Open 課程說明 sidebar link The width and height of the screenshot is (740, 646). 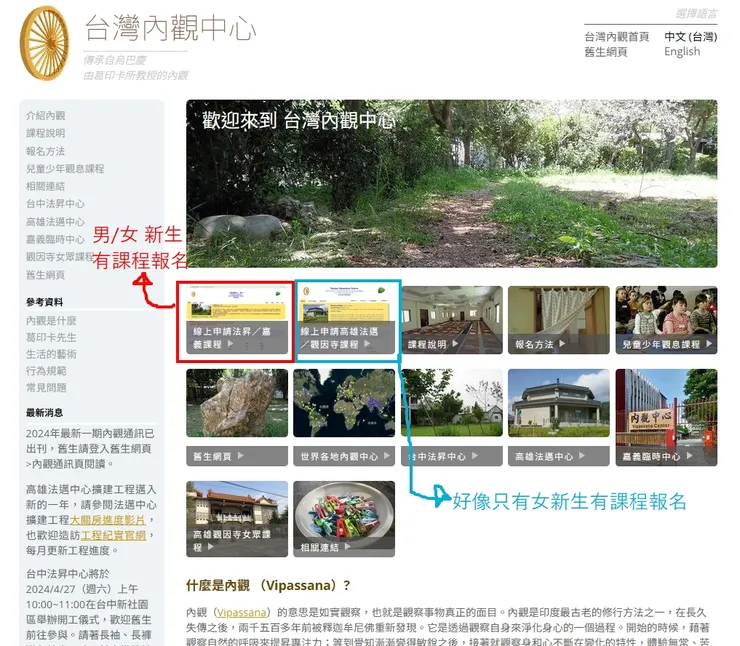tap(45, 133)
